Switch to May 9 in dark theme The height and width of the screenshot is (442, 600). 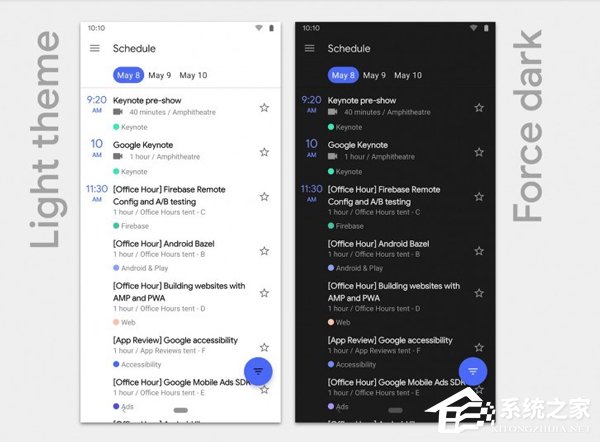(374, 75)
